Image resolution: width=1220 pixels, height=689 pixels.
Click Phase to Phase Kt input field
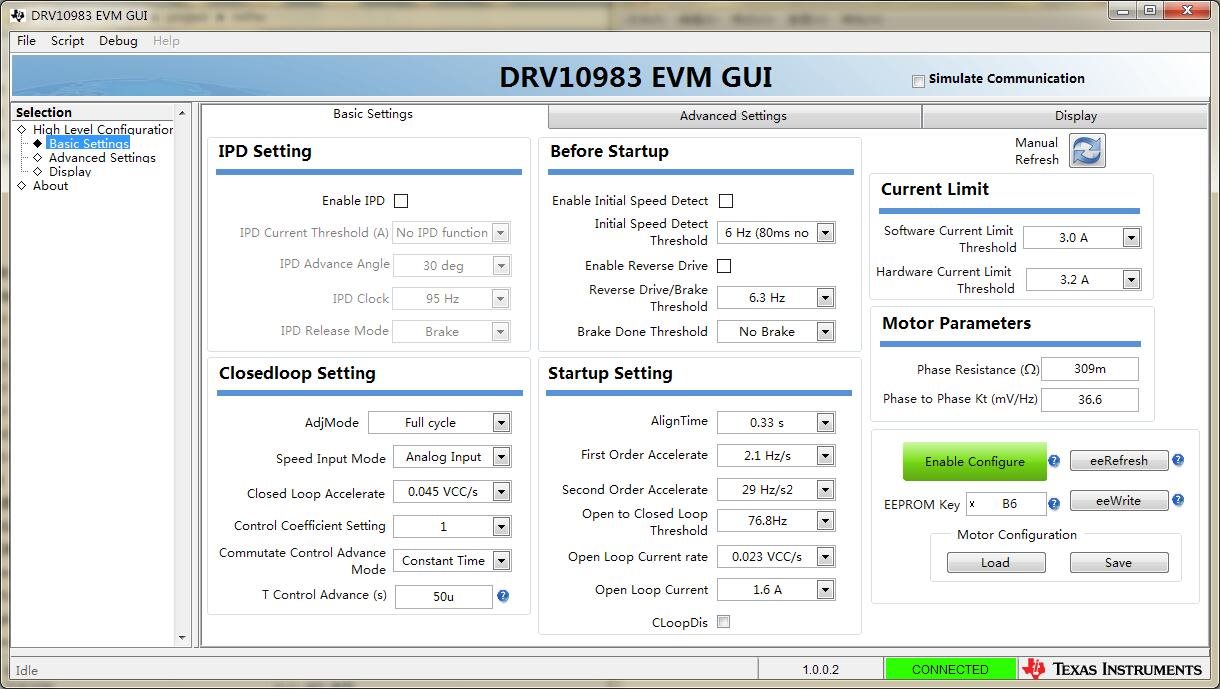coord(1090,399)
